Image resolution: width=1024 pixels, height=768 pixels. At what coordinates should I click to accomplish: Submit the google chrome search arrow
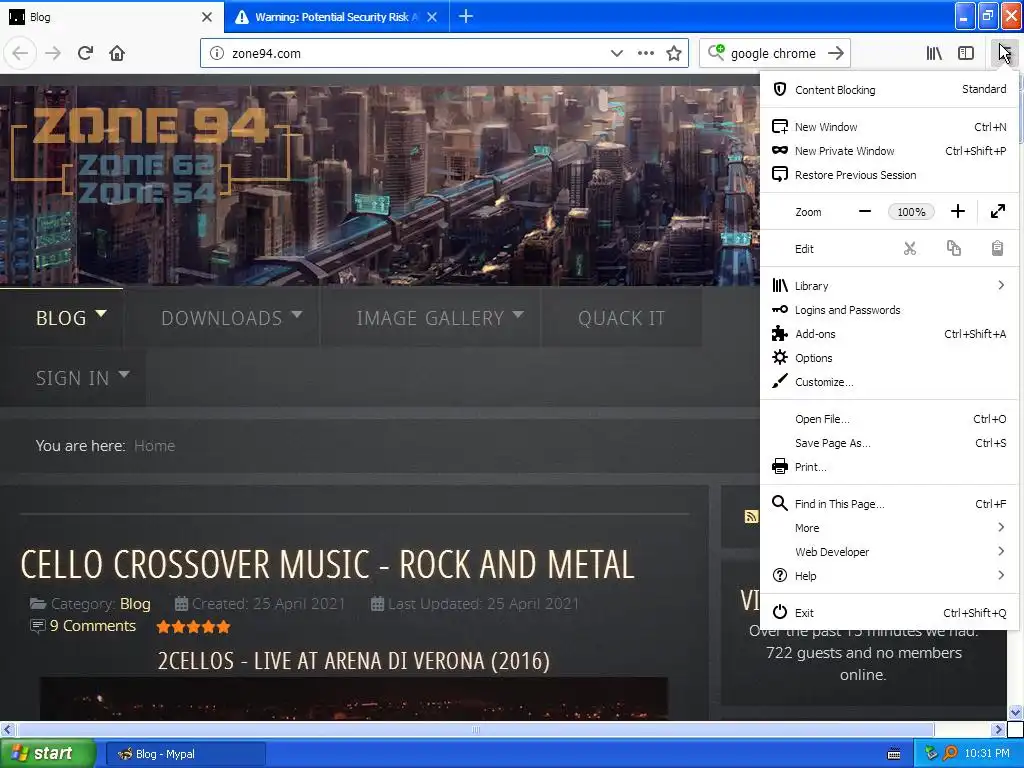[836, 53]
